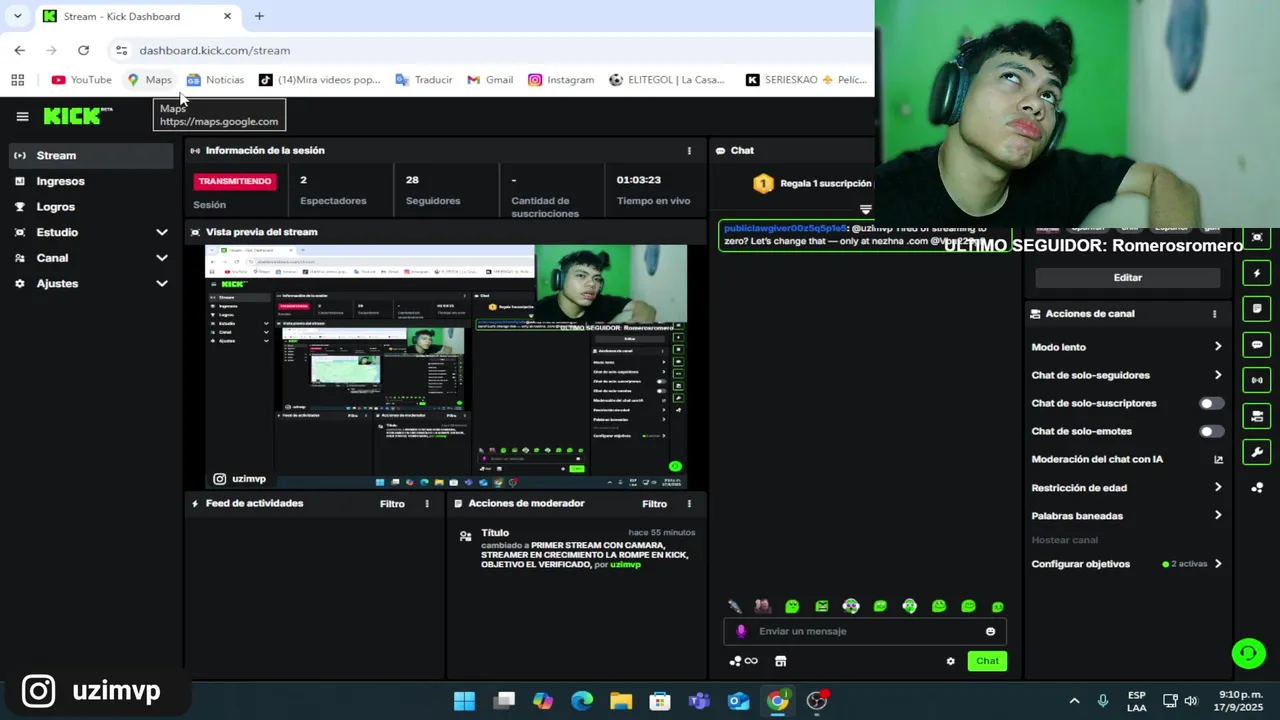
Task: Open volume control in system tray
Action: pos(1191,701)
